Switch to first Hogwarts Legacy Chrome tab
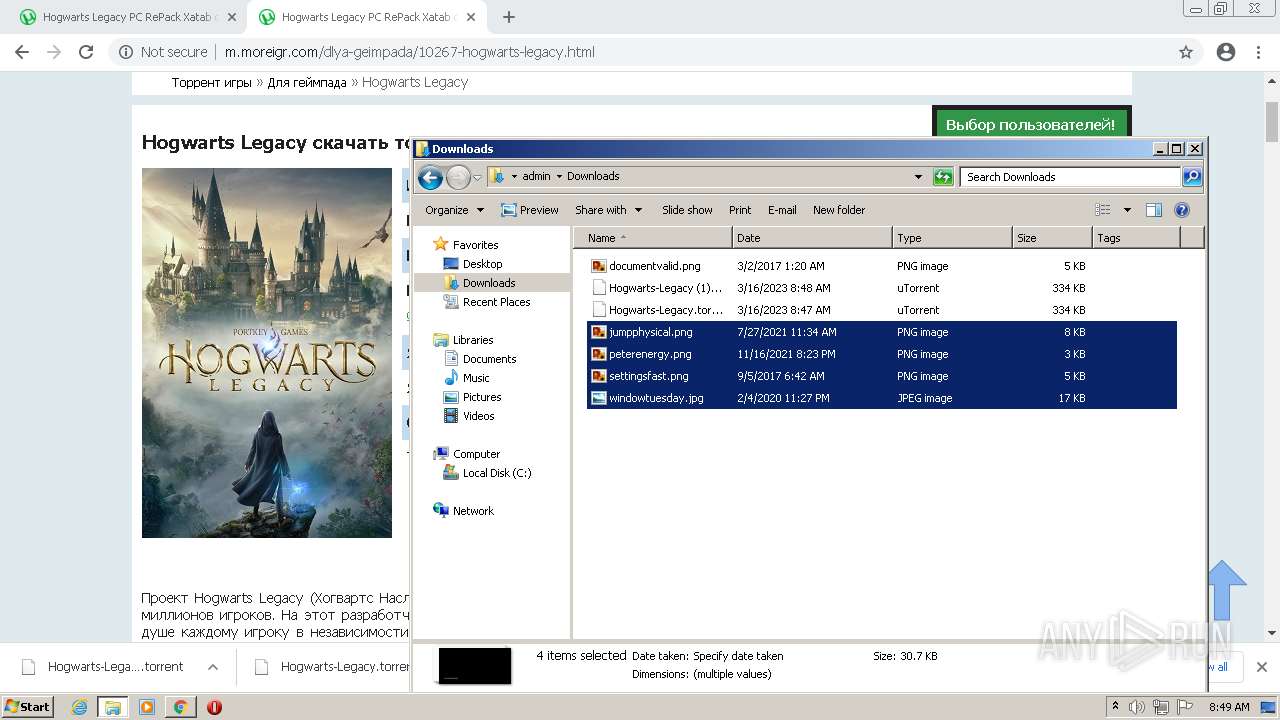 pyautogui.click(x=127, y=17)
